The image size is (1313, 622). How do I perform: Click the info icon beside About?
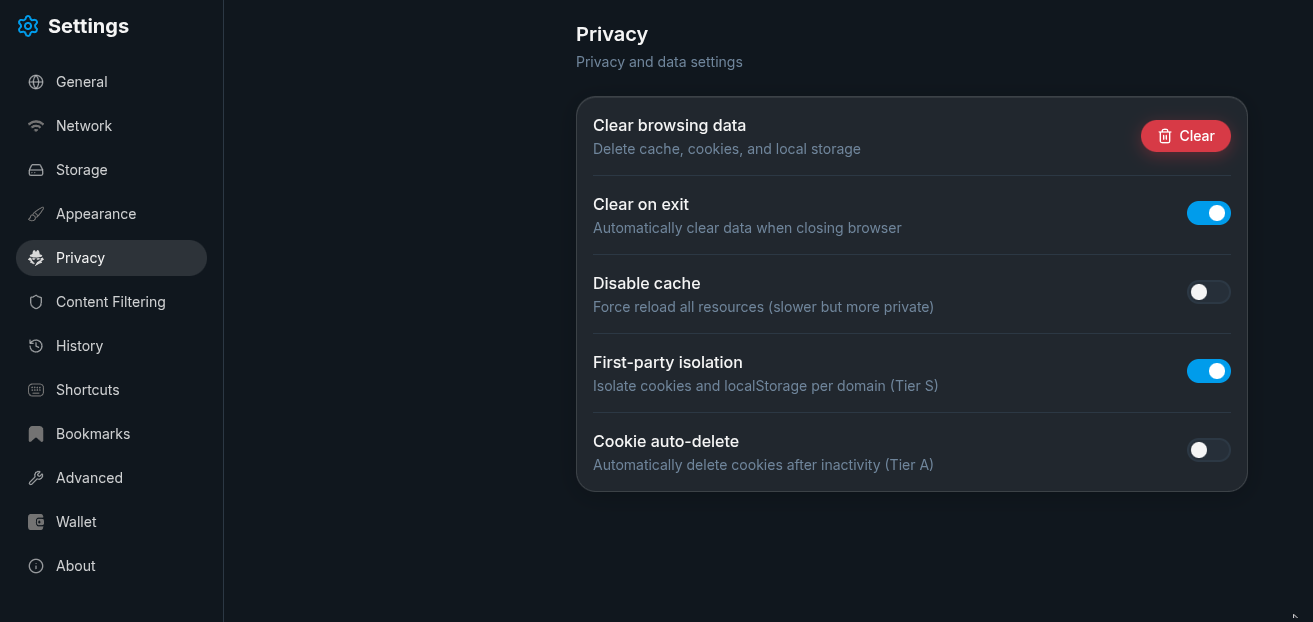[36, 566]
